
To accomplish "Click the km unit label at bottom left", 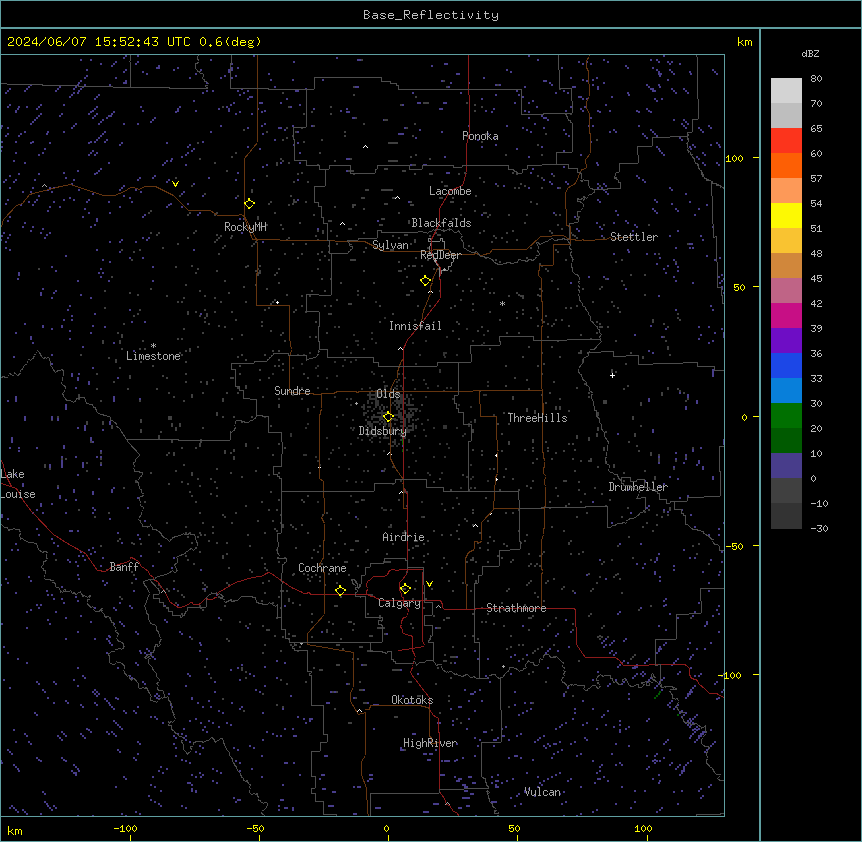I will pos(15,830).
